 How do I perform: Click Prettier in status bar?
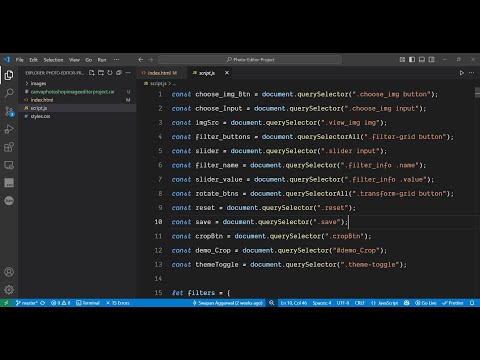(x=453, y=303)
